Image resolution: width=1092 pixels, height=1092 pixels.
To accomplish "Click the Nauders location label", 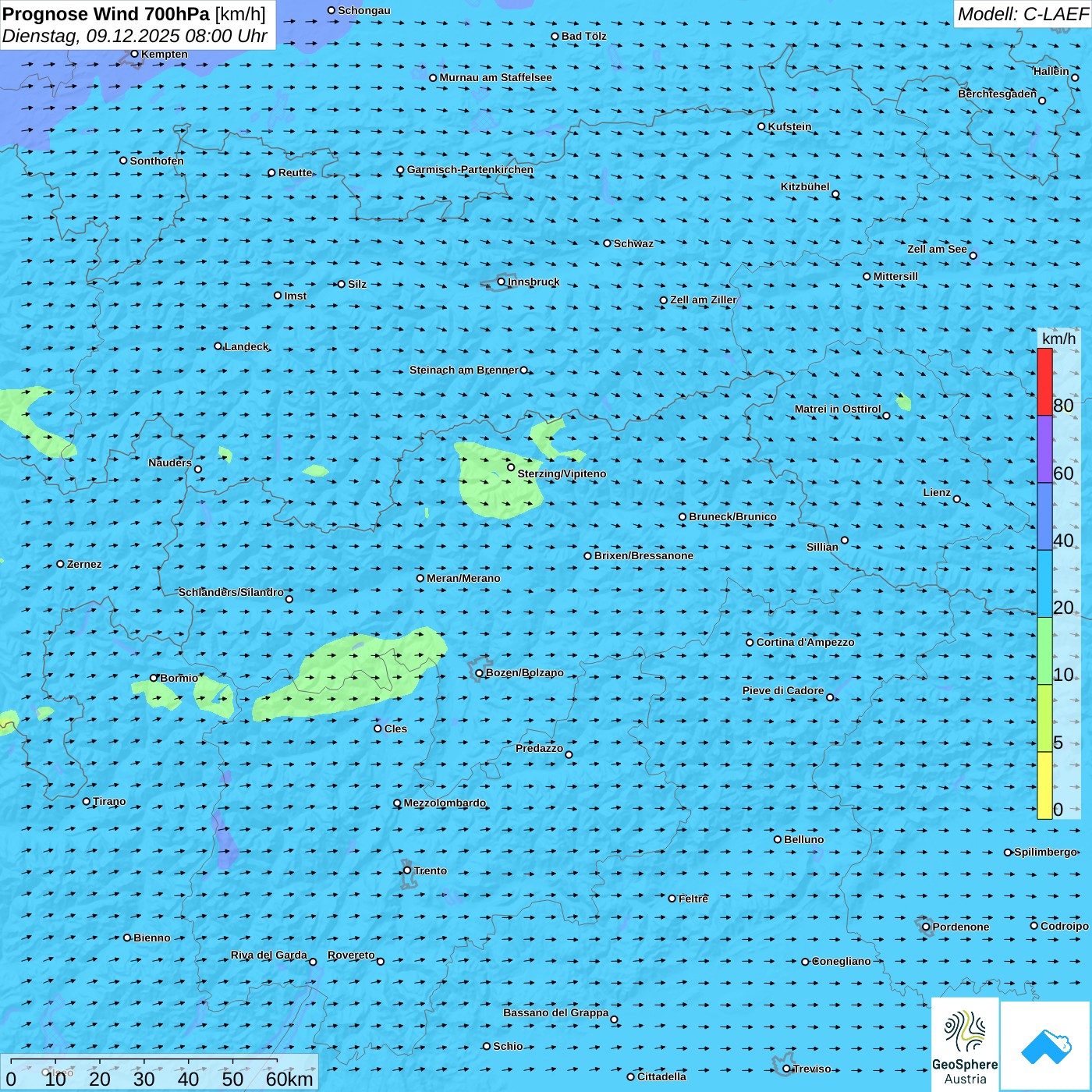I will point(170,463).
